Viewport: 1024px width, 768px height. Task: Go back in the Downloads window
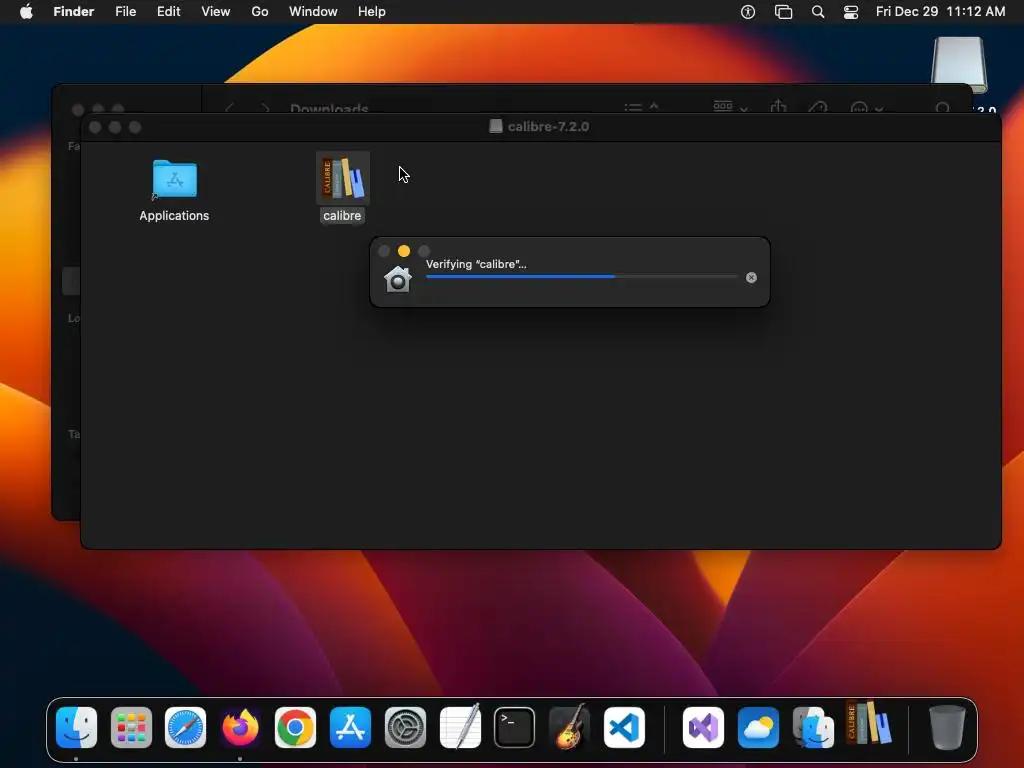[x=230, y=108]
